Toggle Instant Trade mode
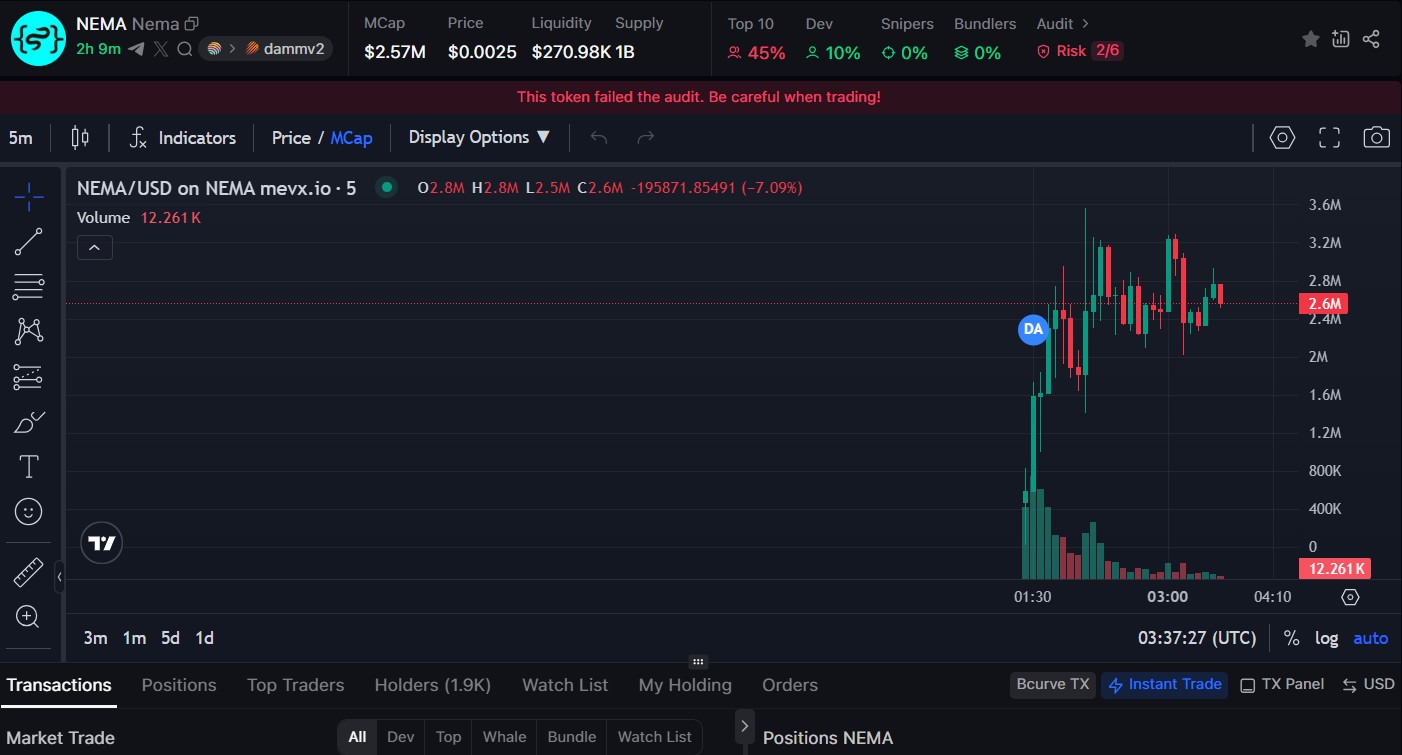 (x=1165, y=684)
